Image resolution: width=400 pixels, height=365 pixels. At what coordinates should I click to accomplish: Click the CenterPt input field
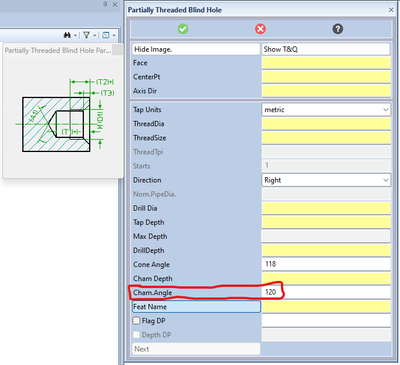point(326,77)
